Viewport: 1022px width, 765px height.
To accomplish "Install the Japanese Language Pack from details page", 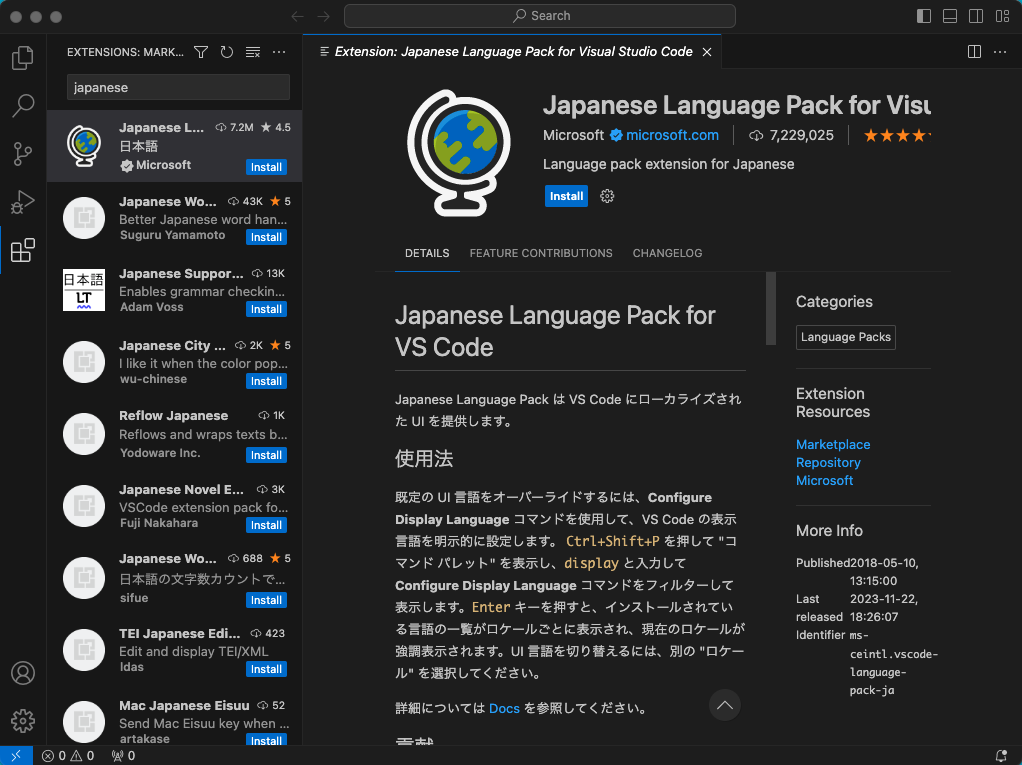I will pos(566,197).
